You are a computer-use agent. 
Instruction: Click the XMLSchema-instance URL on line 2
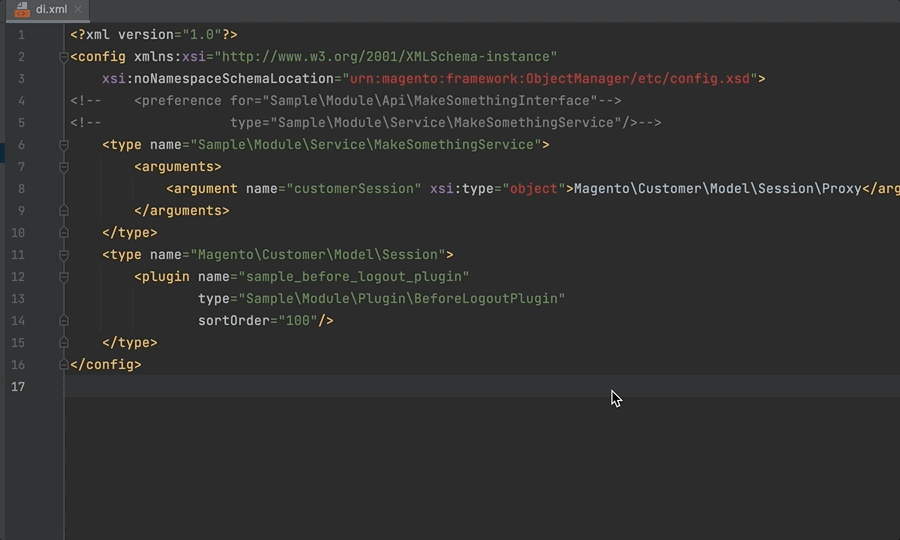(x=386, y=57)
